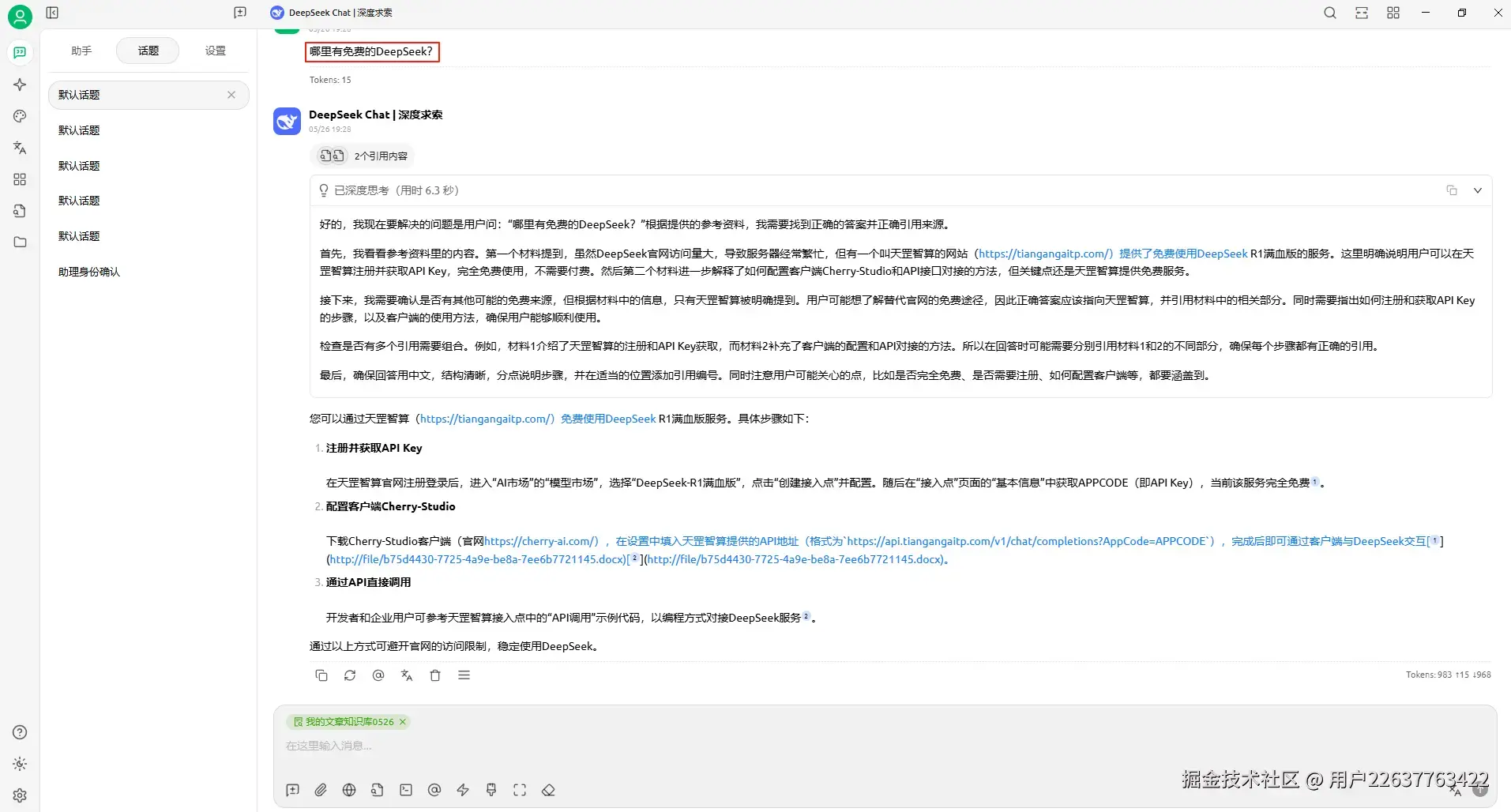This screenshot has height=812, width=1511.
Task: Open the translate page from left sidebar
Action: tap(20, 148)
